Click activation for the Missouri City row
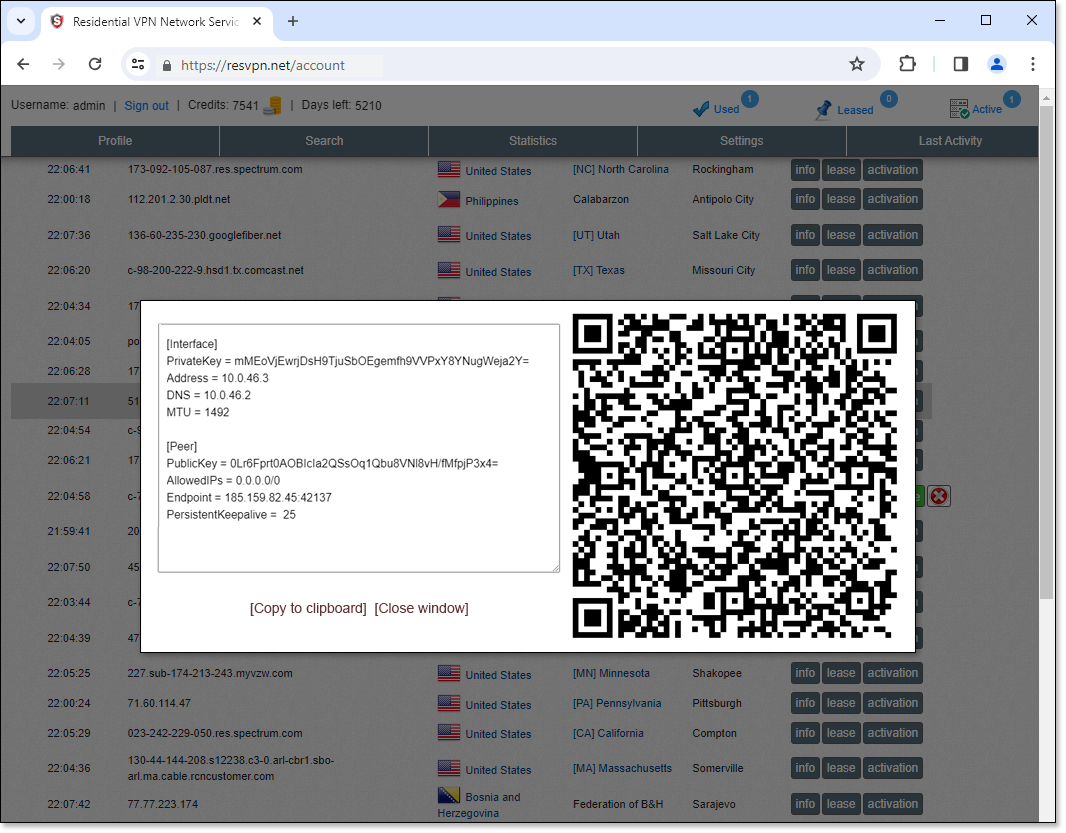The width and height of the screenshot is (1066, 833). click(x=893, y=270)
